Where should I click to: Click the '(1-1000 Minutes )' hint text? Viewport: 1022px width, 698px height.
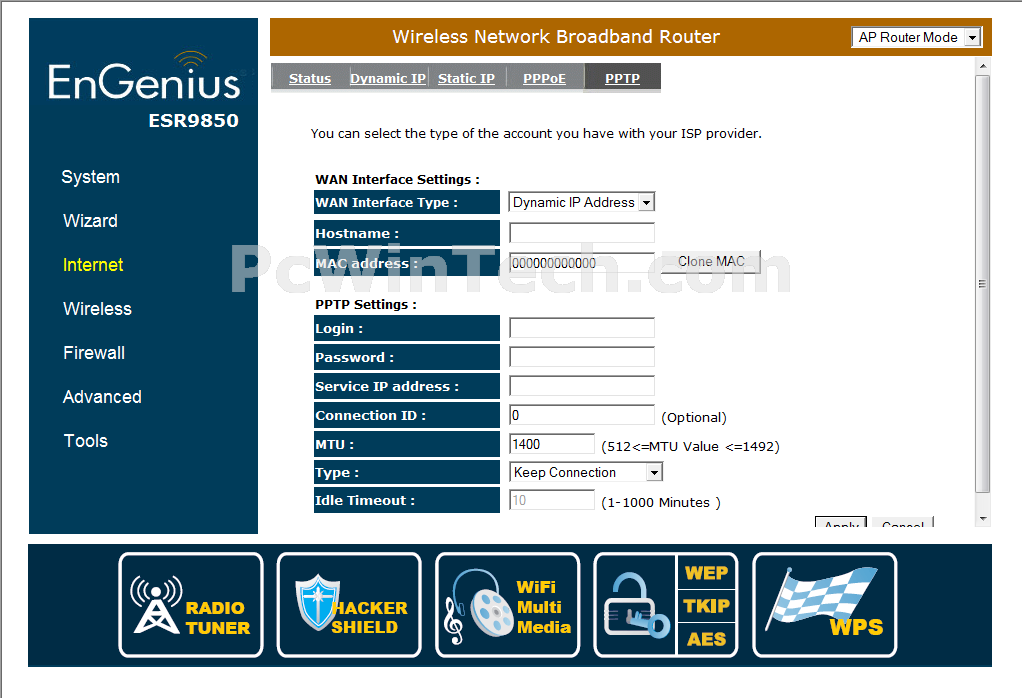point(661,502)
